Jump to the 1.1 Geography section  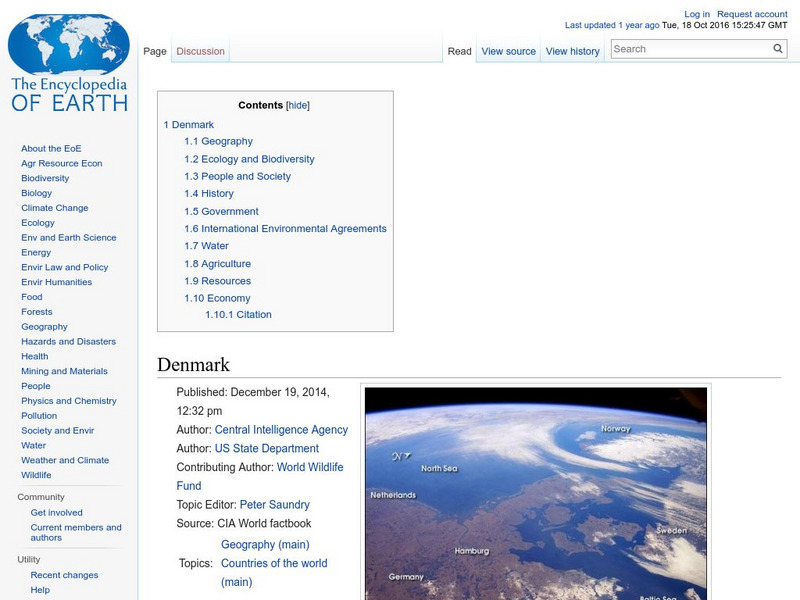coord(220,141)
